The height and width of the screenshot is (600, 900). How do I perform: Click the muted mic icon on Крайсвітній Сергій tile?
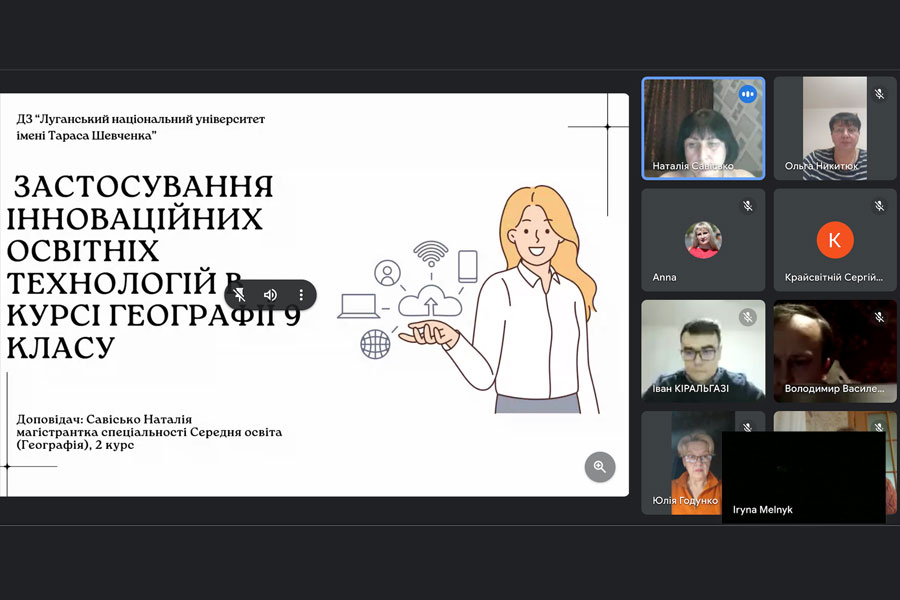879,206
